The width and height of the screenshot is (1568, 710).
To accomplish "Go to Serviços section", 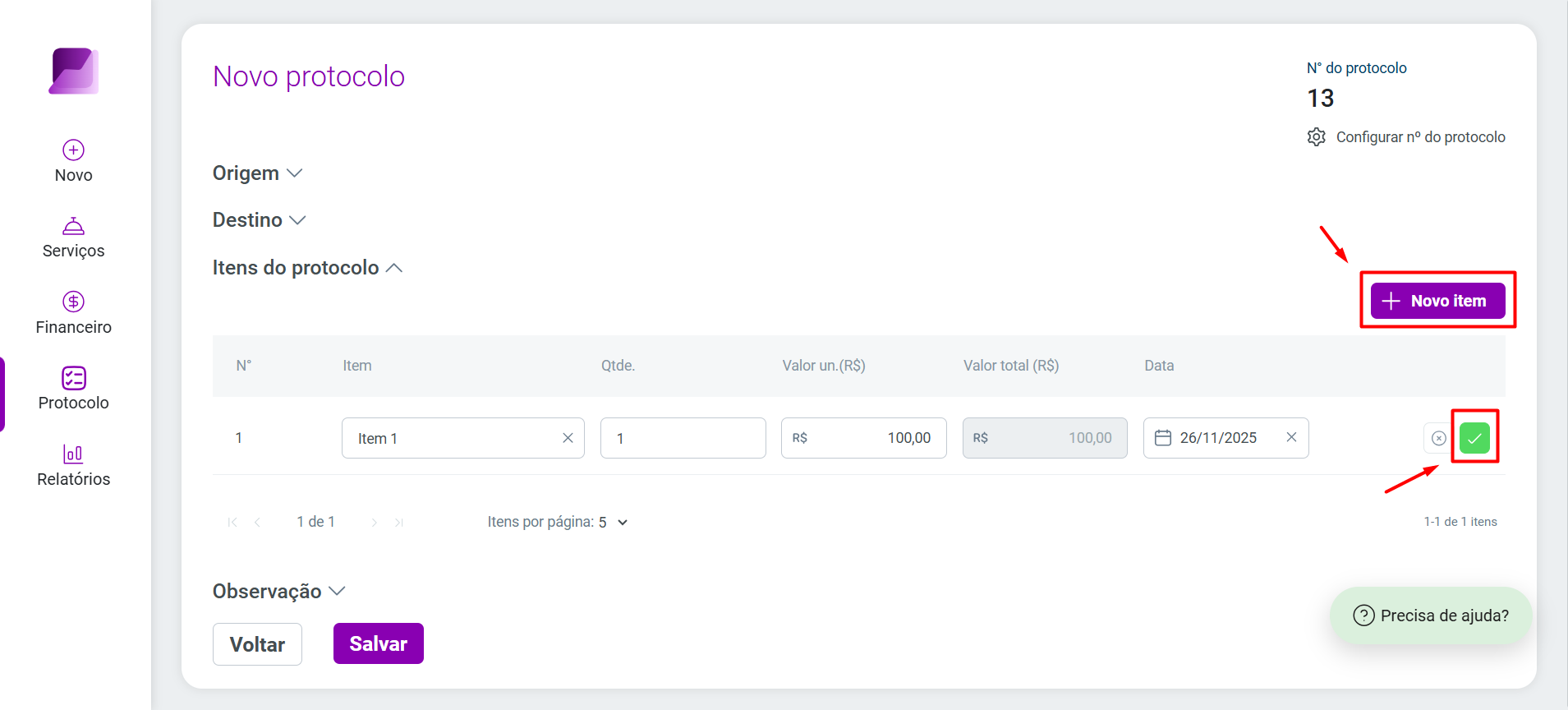I will click(x=73, y=237).
